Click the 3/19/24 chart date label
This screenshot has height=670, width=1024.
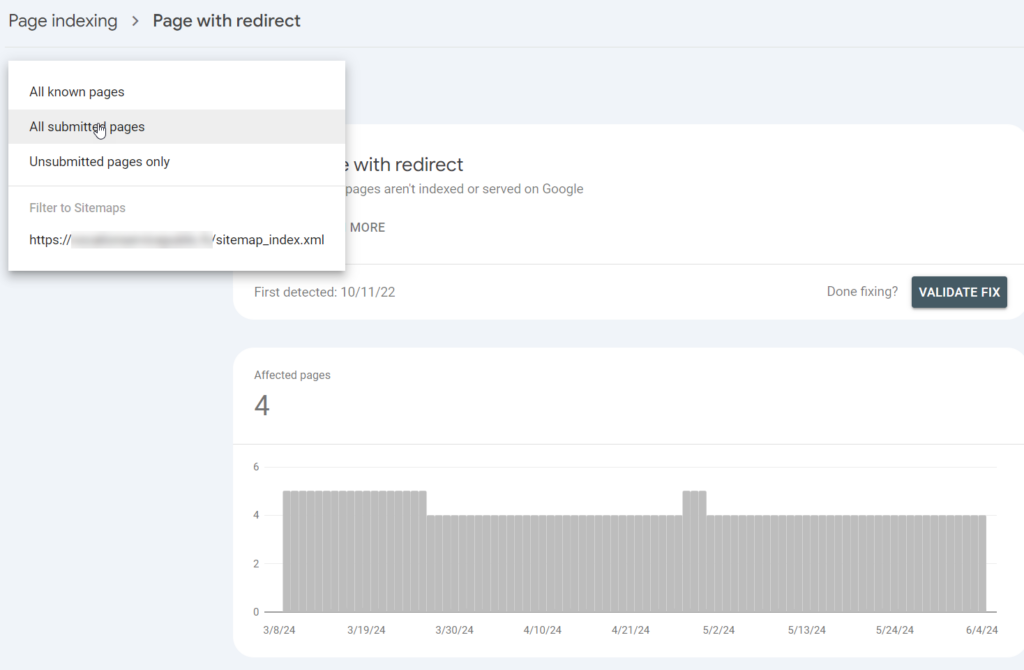pyautogui.click(x=366, y=630)
